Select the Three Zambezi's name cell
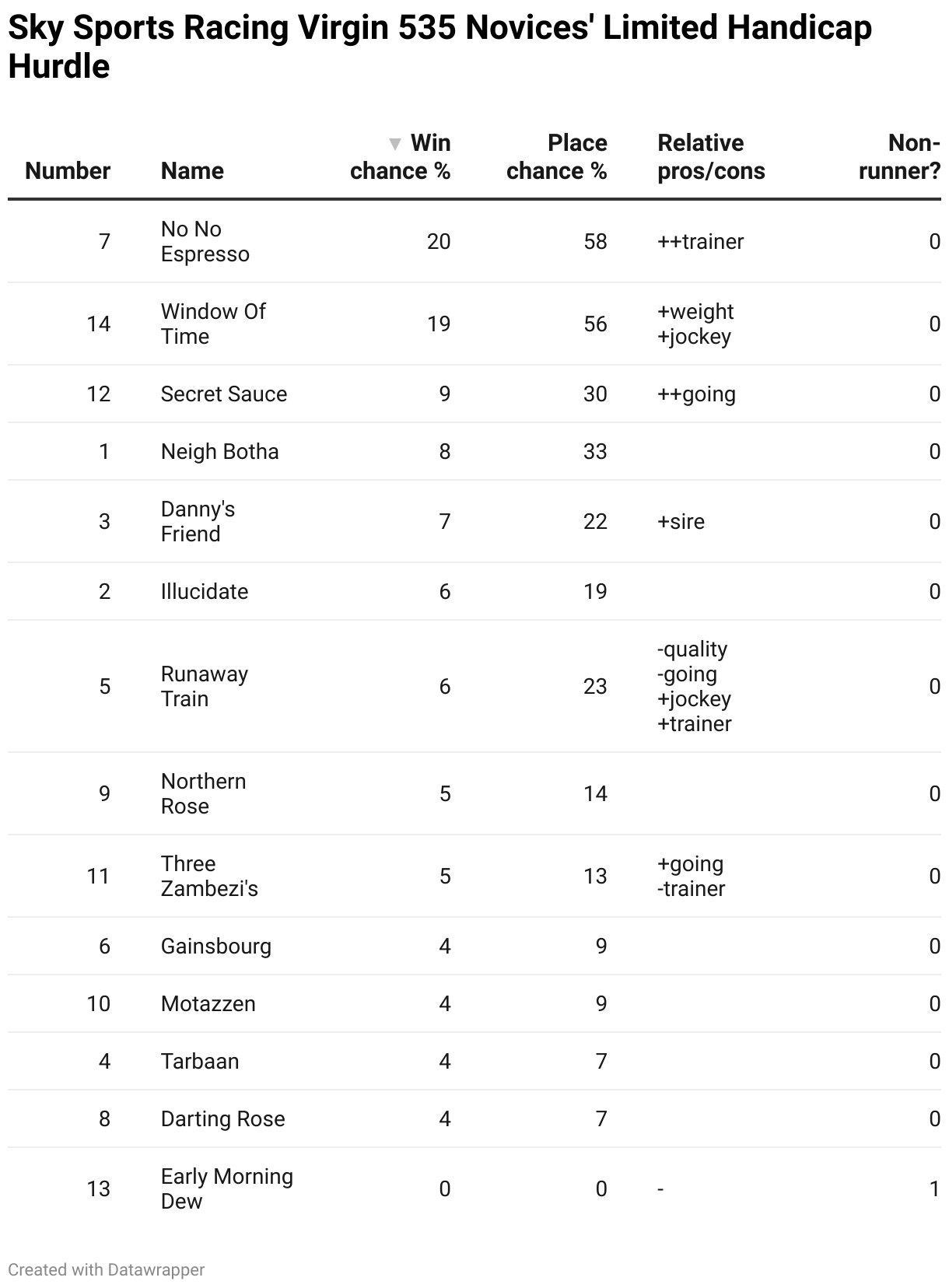Viewport: 949px width, 1288px height. [209, 877]
